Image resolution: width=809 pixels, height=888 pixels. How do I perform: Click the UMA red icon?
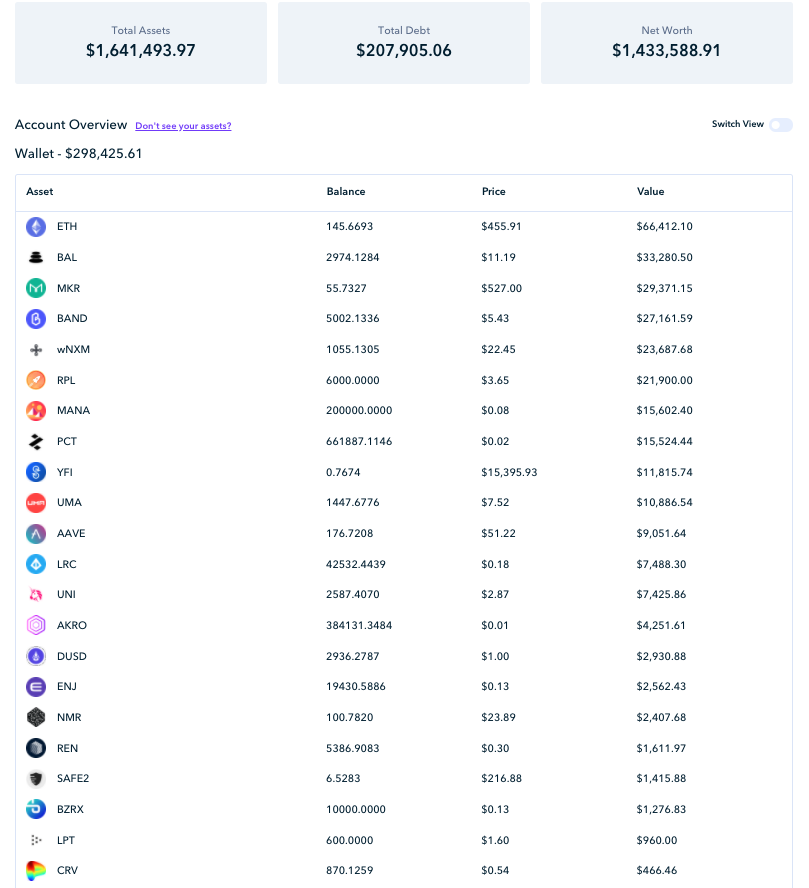point(36,503)
